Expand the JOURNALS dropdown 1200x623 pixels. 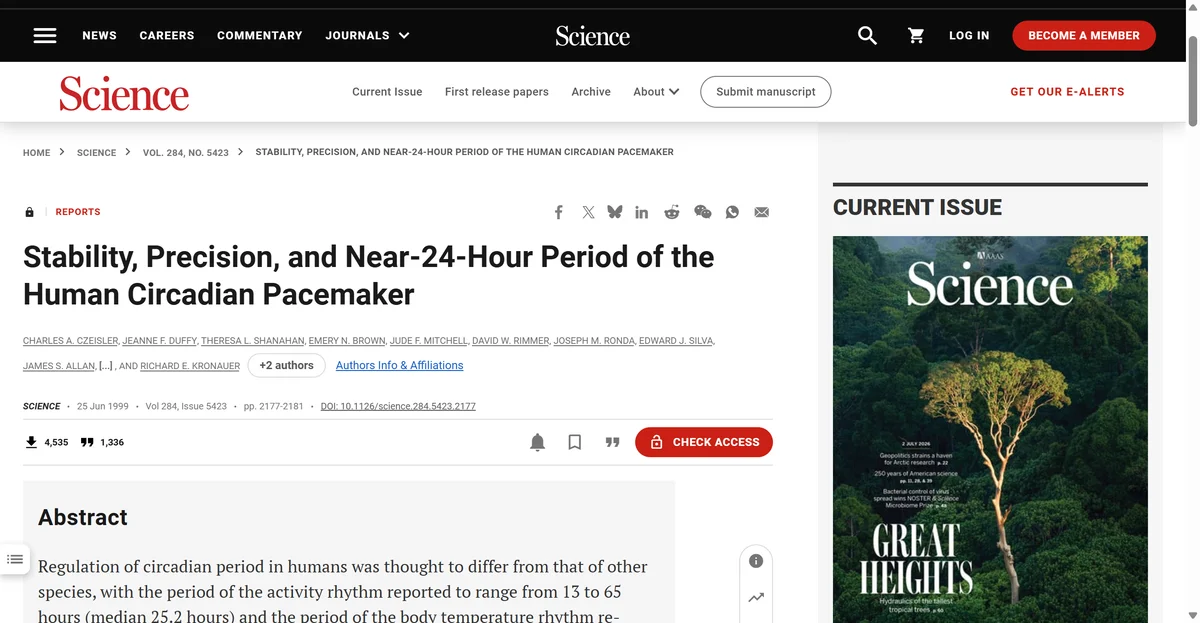(x=367, y=35)
